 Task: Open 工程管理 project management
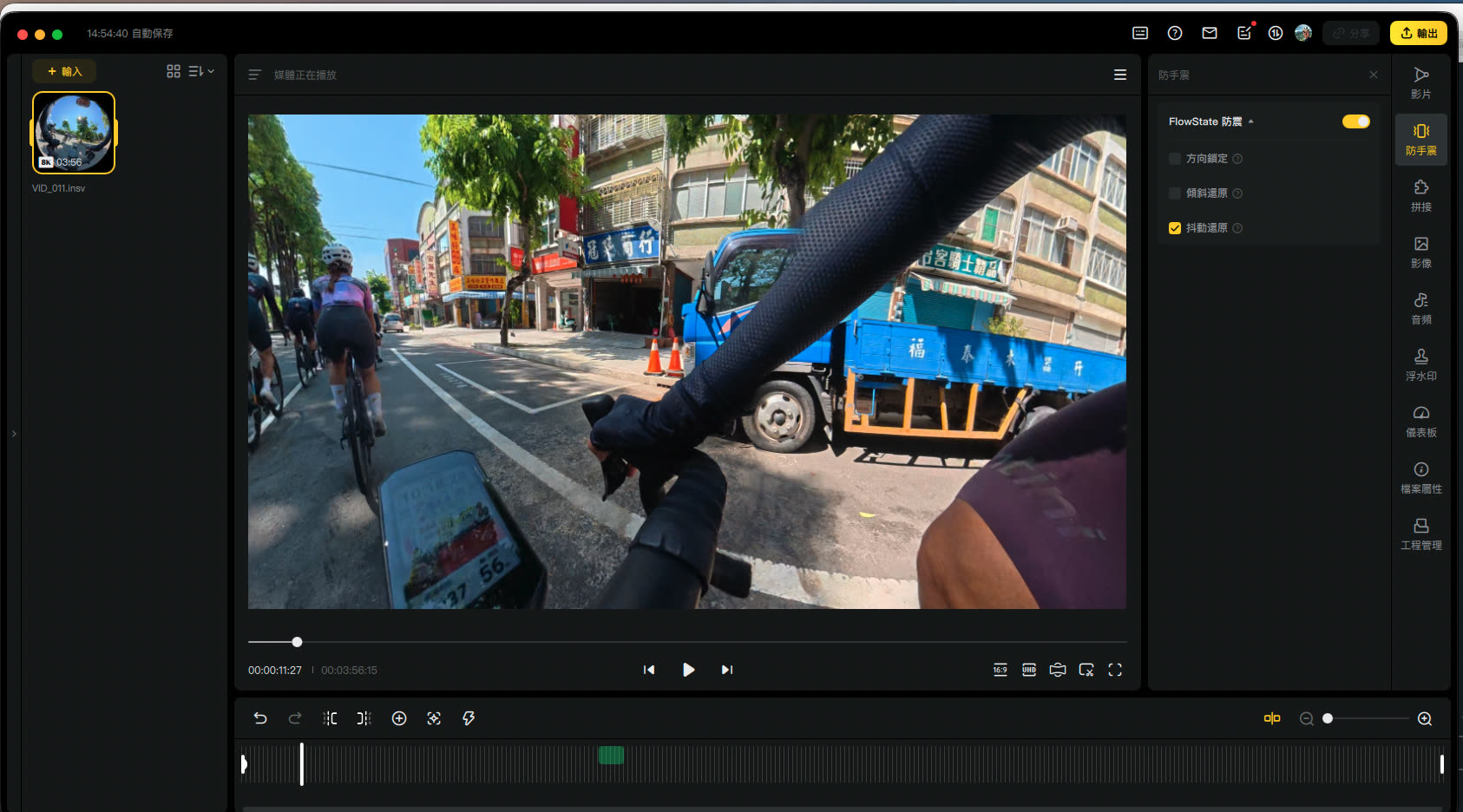1420,534
